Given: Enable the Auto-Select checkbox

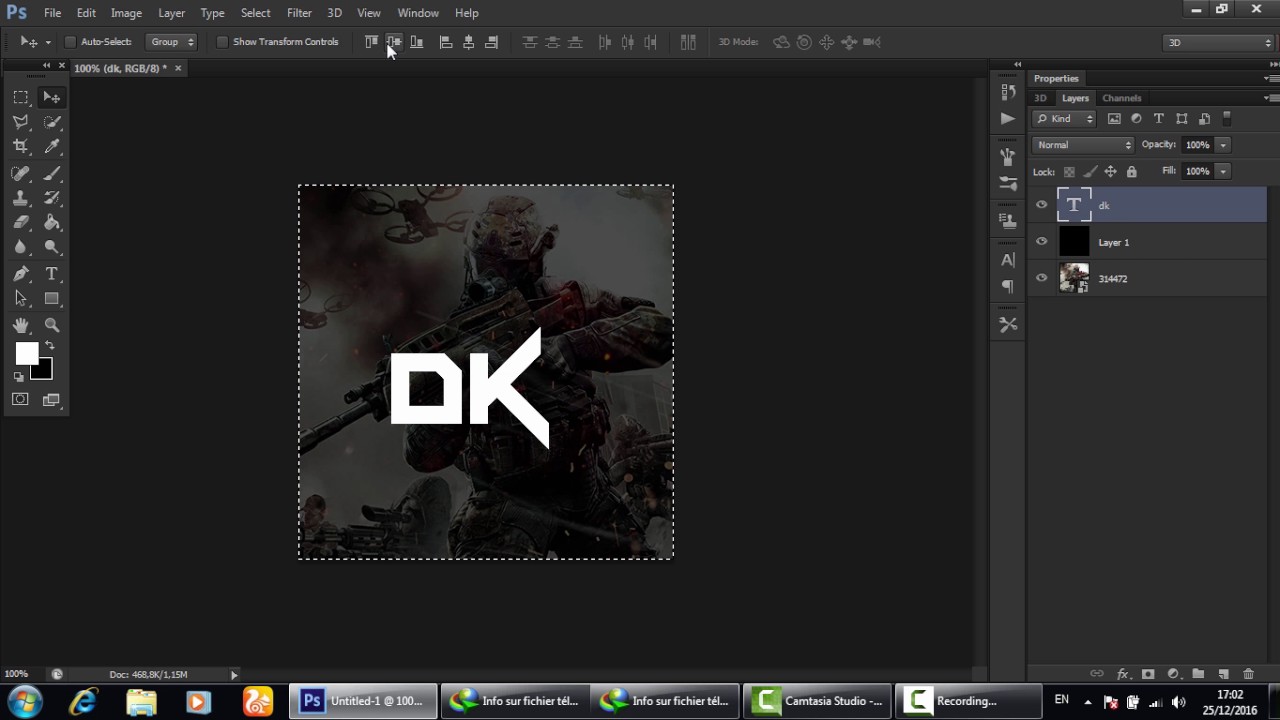Looking at the screenshot, I should (70, 42).
